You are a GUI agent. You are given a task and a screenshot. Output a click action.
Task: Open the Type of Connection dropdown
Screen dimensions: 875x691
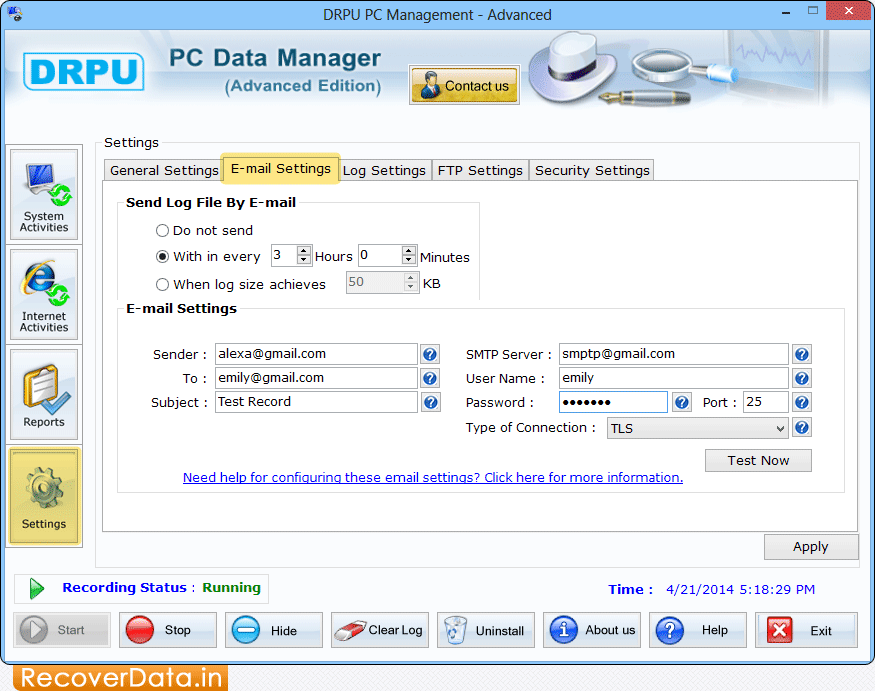(x=698, y=429)
